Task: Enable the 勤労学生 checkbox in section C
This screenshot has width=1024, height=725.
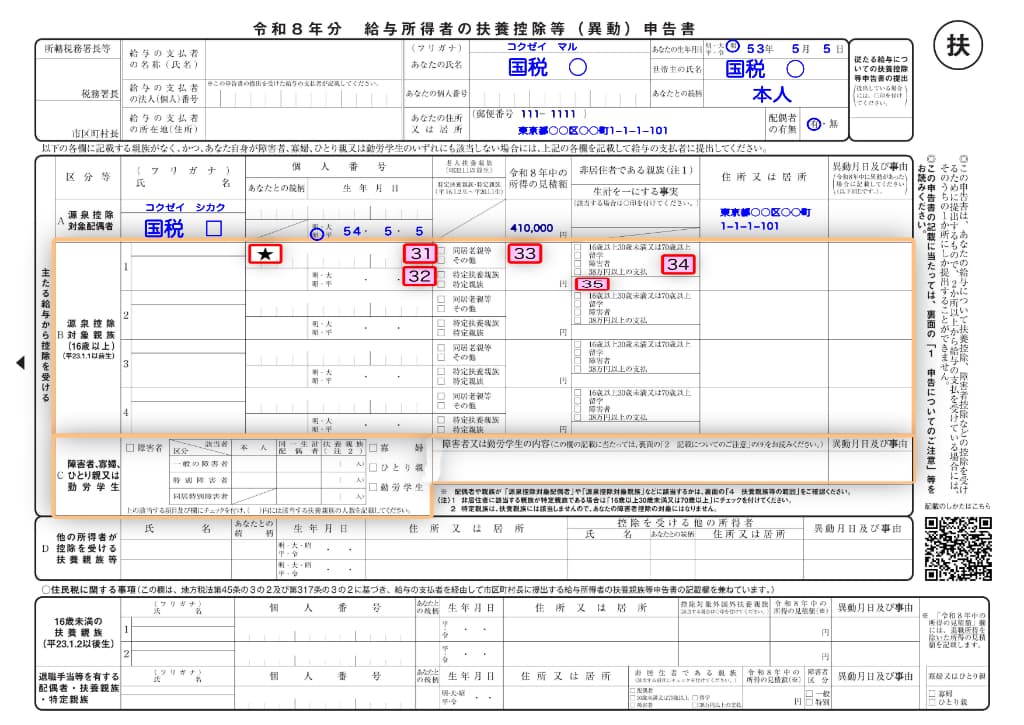Action: [x=373, y=487]
